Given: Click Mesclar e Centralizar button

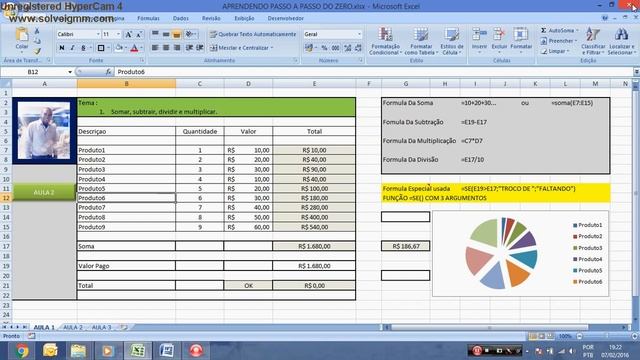Looking at the screenshot, I should tap(241, 48).
